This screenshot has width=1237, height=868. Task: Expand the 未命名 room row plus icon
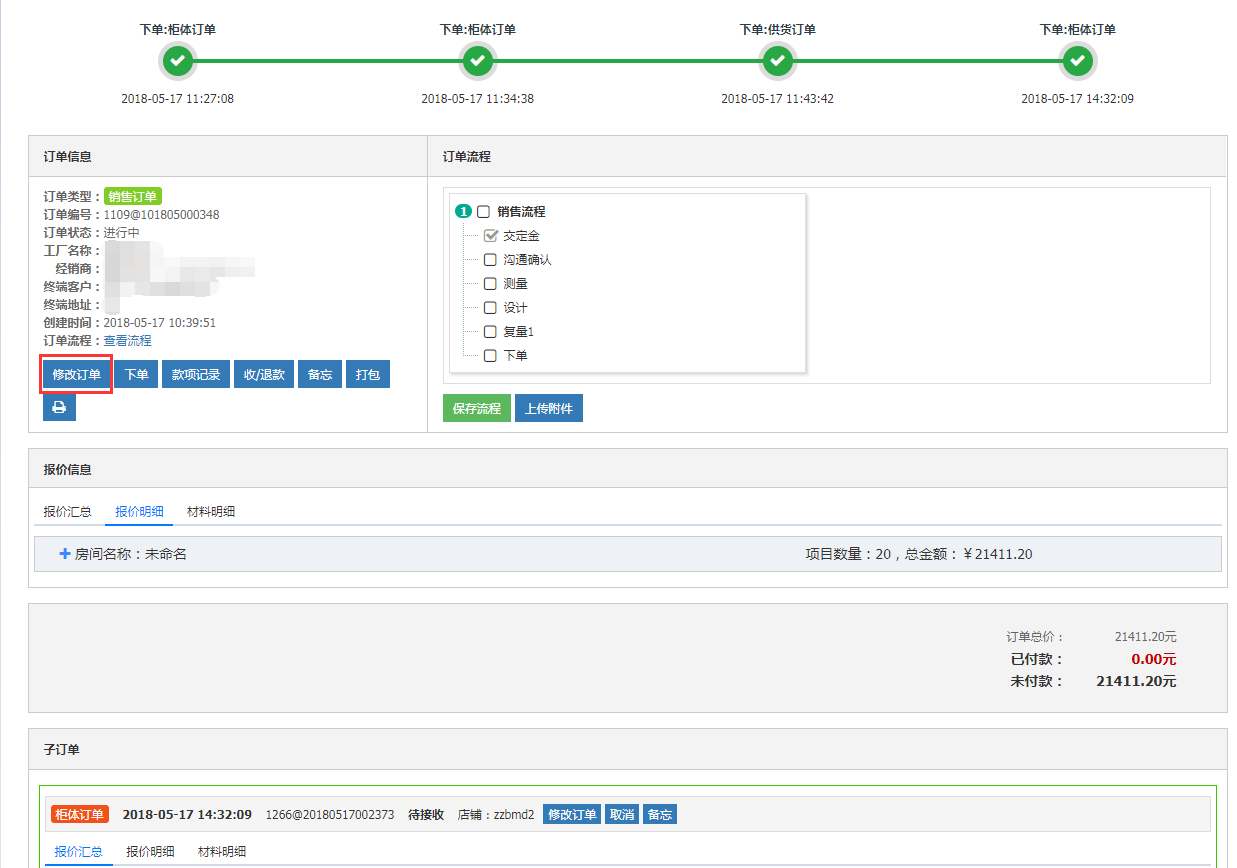point(64,553)
